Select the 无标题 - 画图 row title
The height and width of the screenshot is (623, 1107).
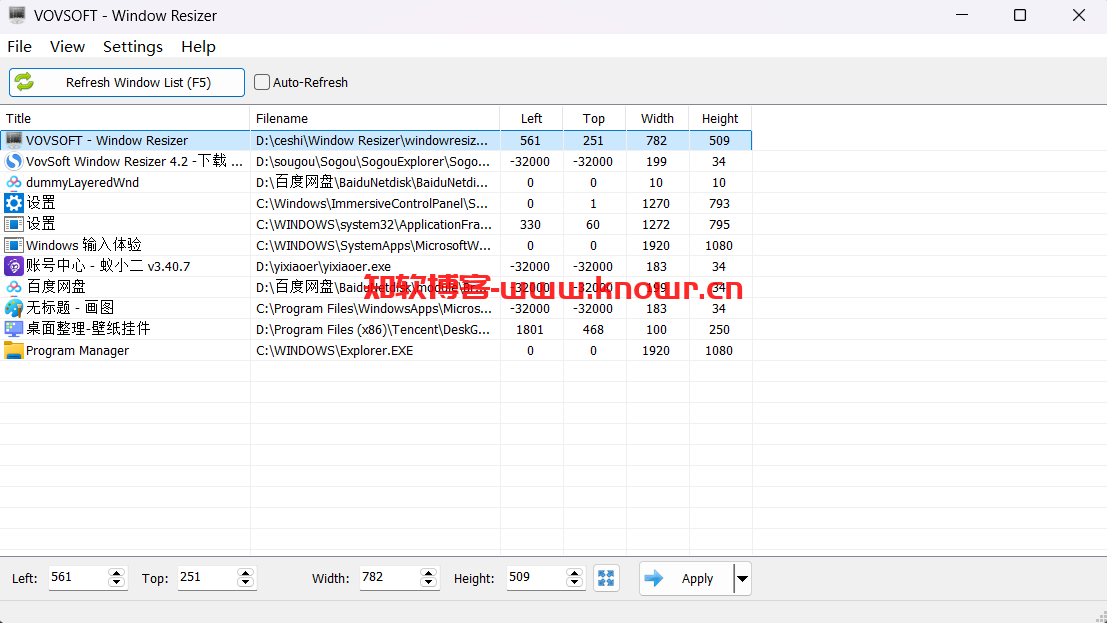70,308
